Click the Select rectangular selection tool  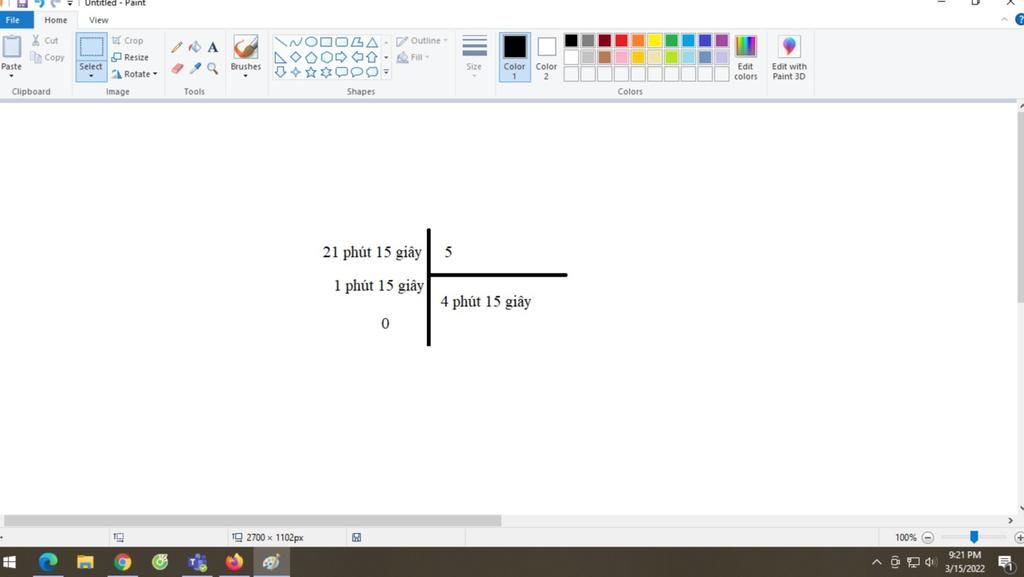[91, 47]
